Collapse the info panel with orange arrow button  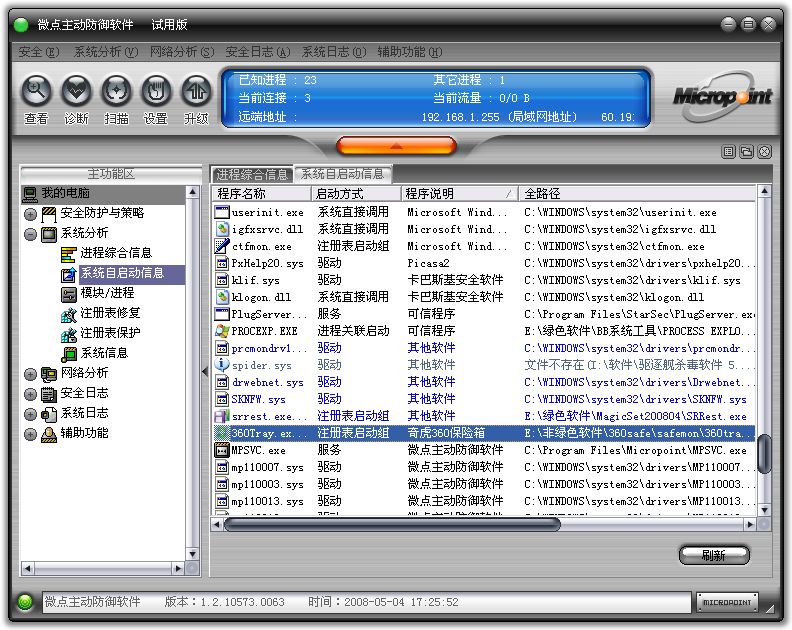[x=397, y=146]
